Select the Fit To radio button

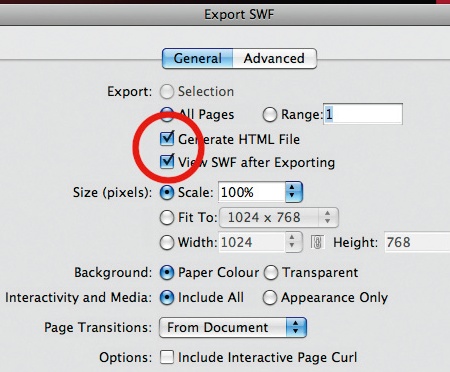(x=167, y=218)
